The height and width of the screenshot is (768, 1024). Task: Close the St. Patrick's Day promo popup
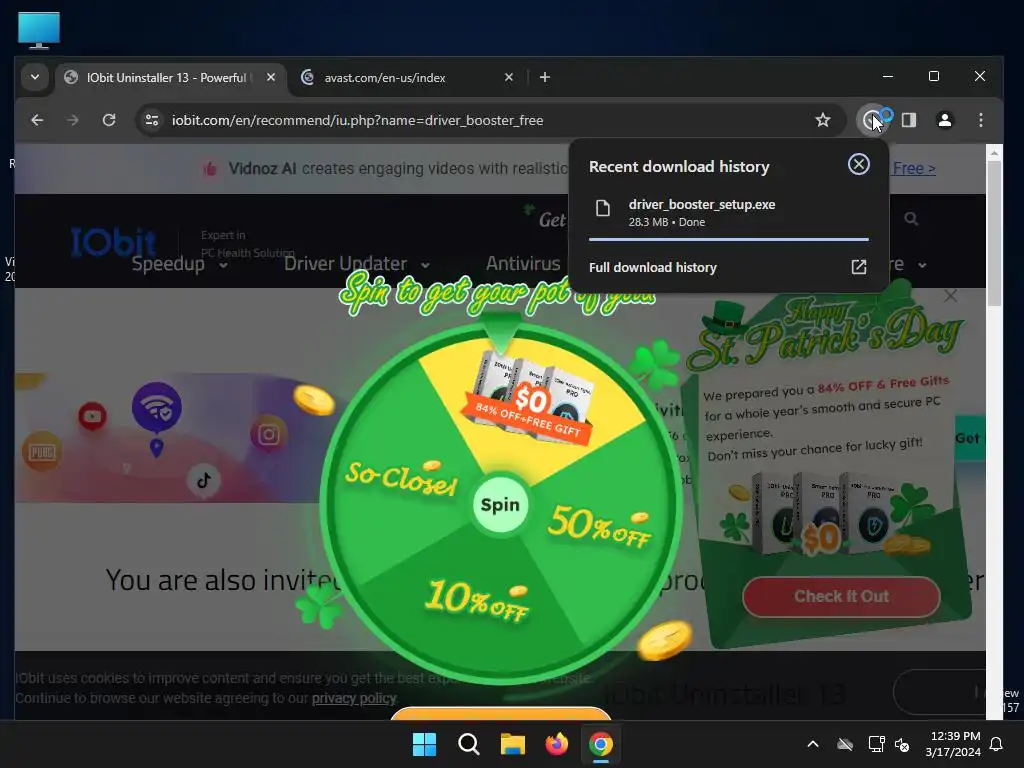pyautogui.click(x=950, y=296)
